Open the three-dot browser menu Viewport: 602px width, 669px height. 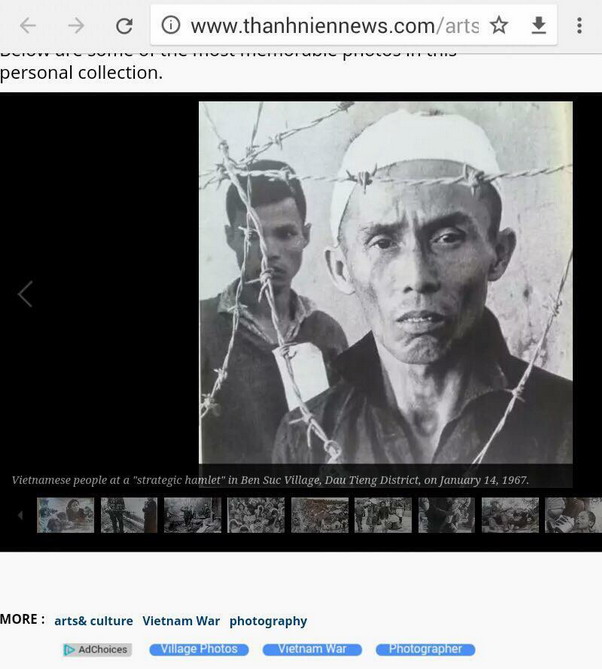point(579,26)
